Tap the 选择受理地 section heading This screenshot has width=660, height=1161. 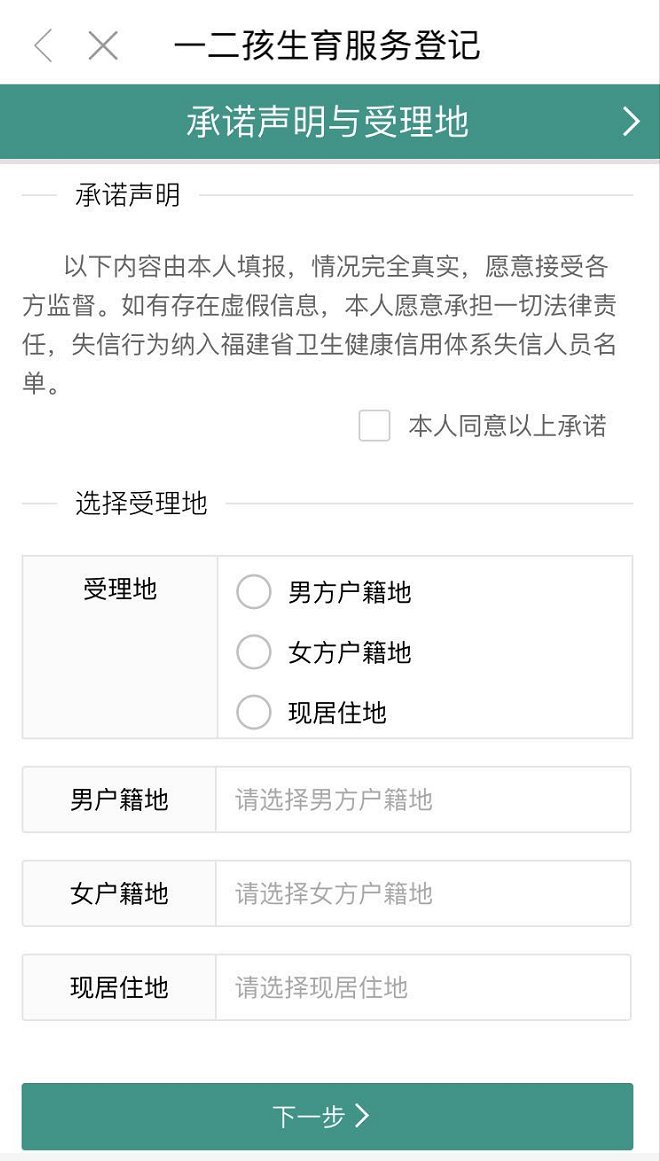(140, 503)
